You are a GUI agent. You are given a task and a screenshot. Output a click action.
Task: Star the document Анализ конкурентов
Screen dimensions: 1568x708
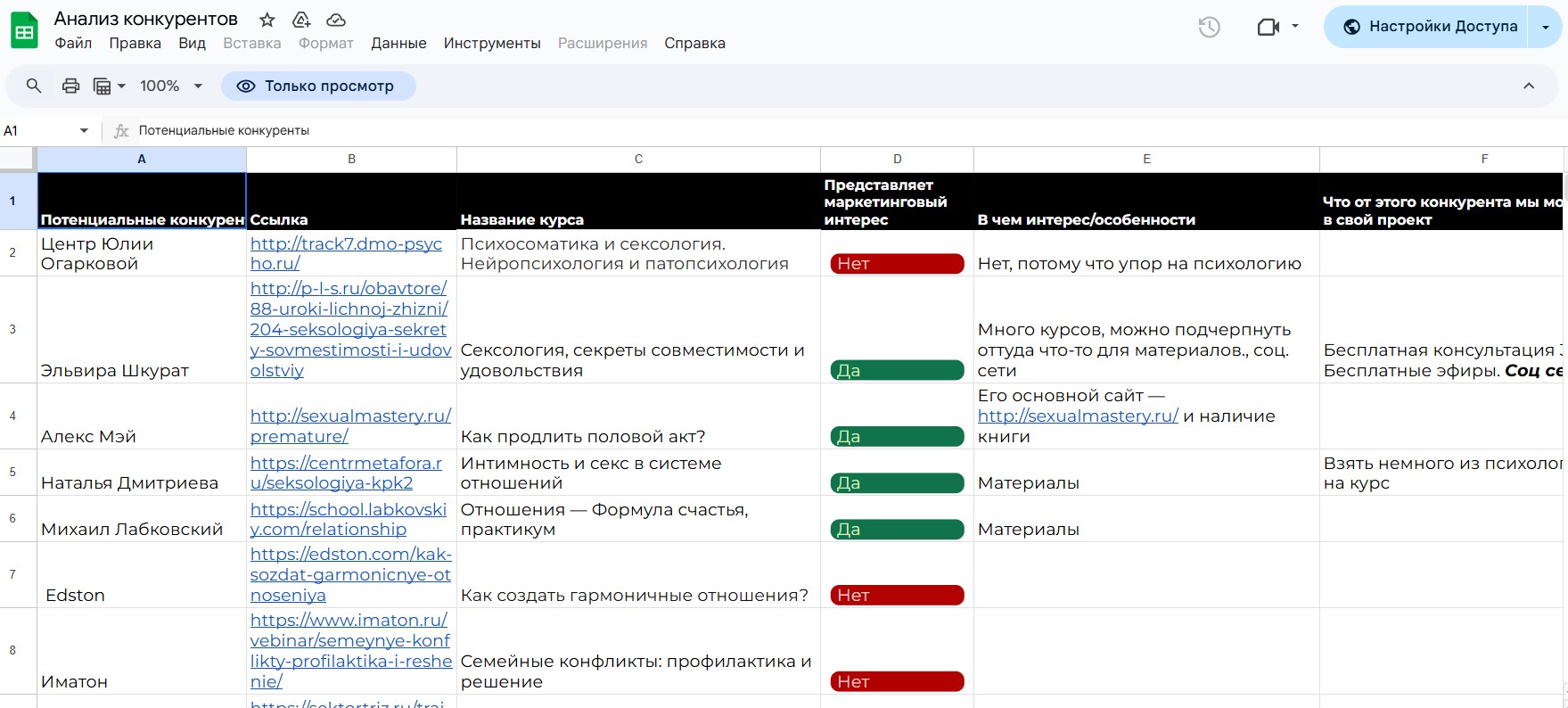(267, 20)
